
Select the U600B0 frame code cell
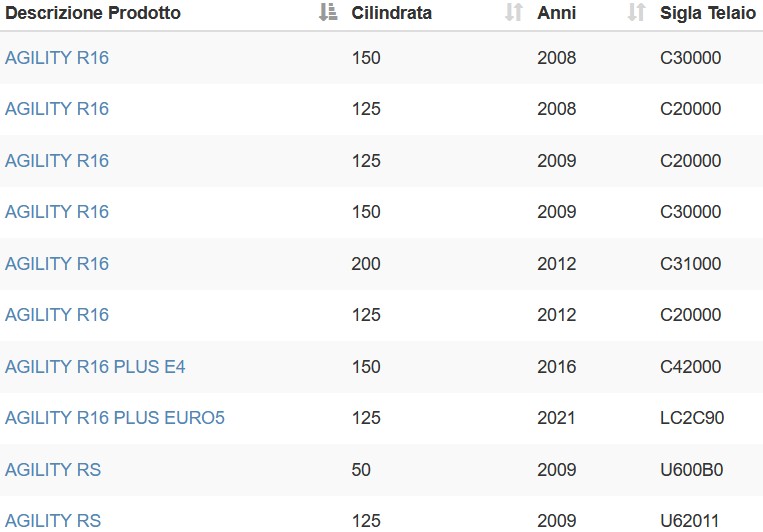(691, 470)
